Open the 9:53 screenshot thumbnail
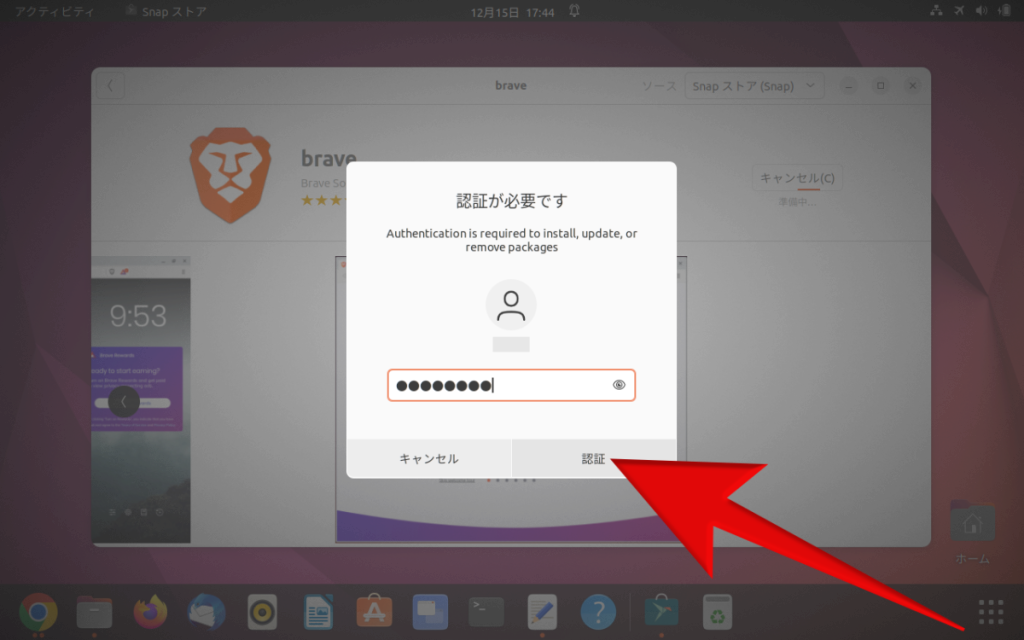This screenshot has width=1024, height=640. coord(140,400)
